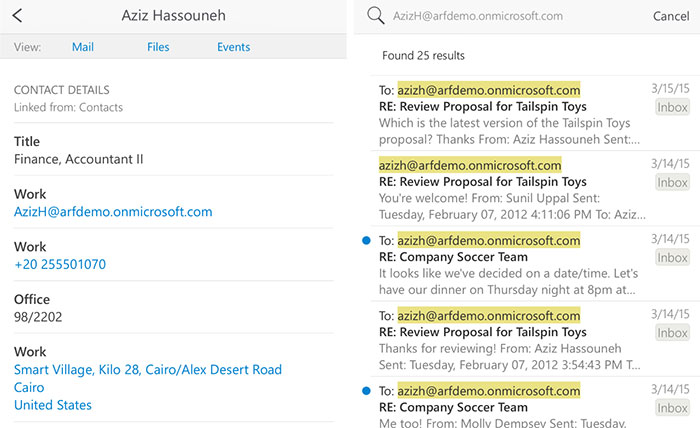700x428 pixels.
Task: Tap the search magnifier icon
Action: [x=375, y=16]
